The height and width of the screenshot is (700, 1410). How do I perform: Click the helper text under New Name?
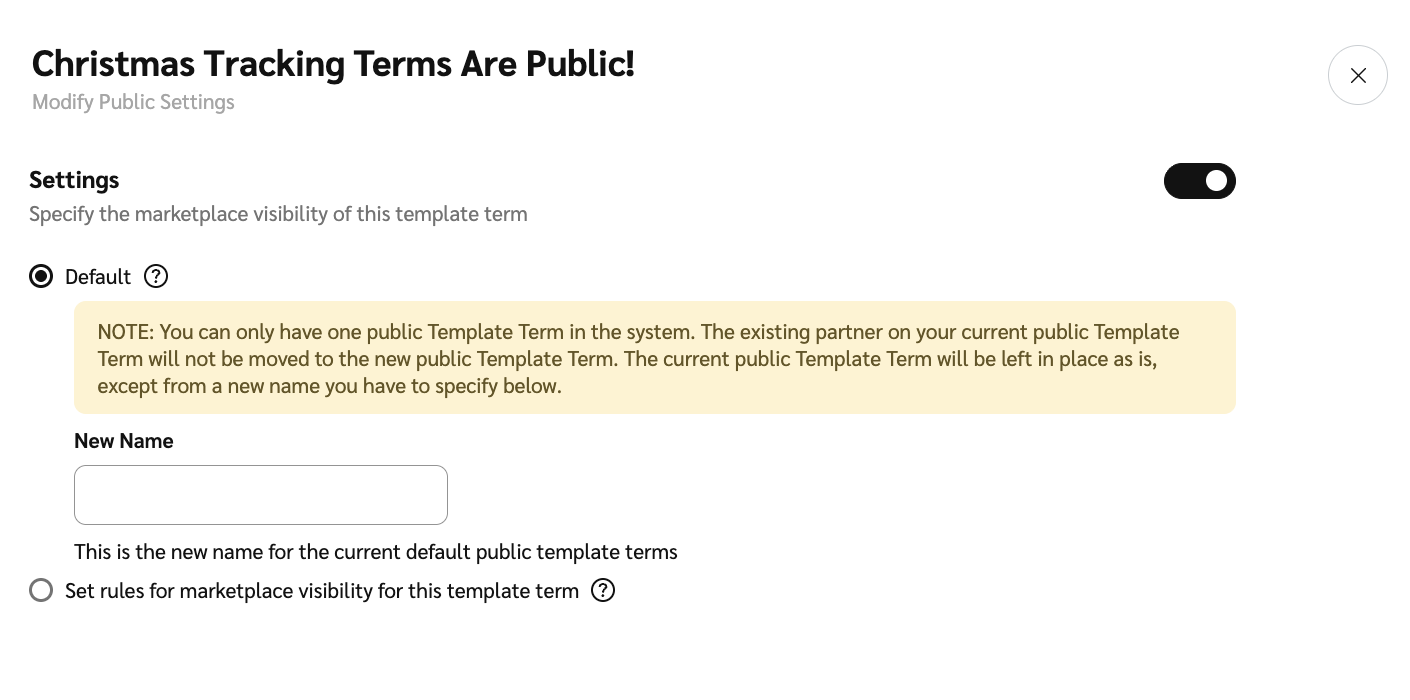pyautogui.click(x=376, y=552)
